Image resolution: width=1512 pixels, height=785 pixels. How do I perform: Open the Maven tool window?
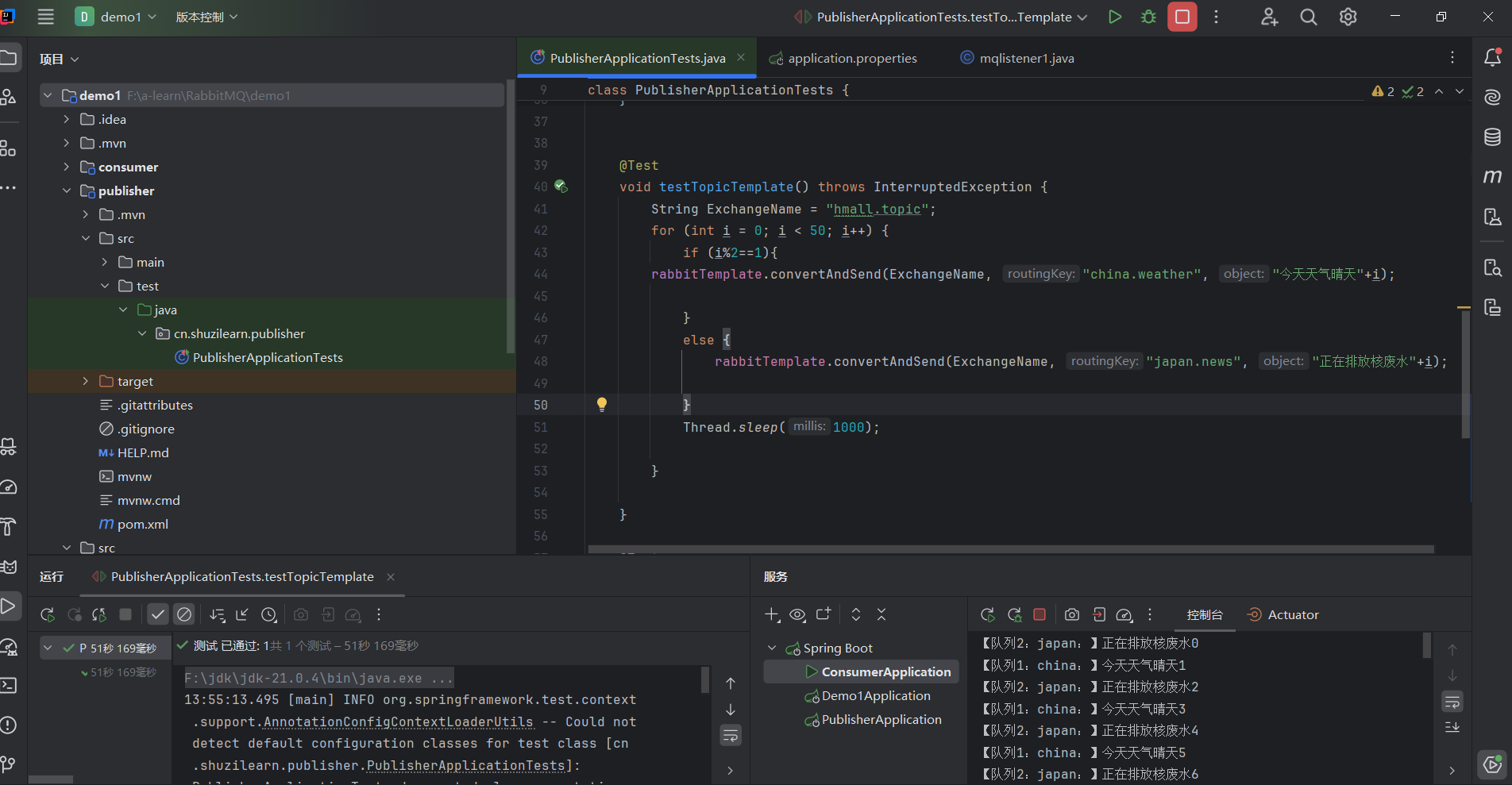tap(1492, 176)
